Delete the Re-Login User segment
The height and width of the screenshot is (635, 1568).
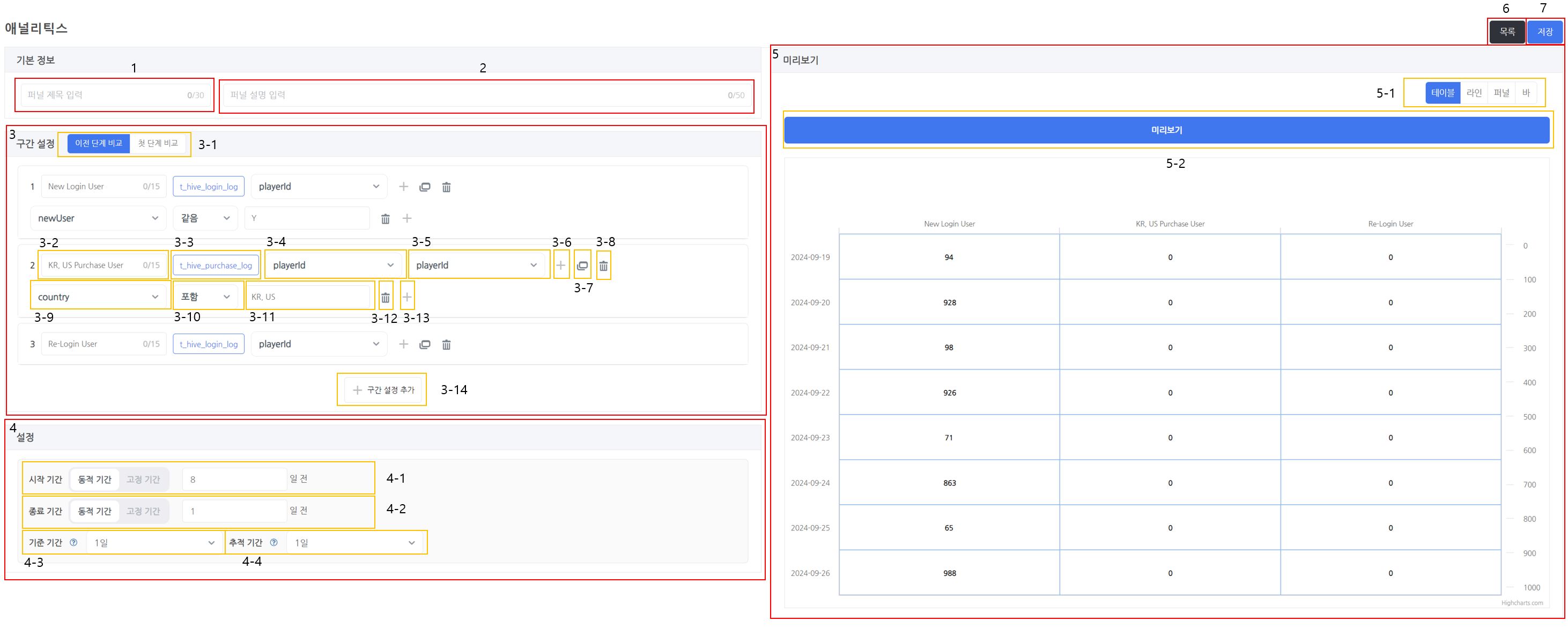point(446,345)
